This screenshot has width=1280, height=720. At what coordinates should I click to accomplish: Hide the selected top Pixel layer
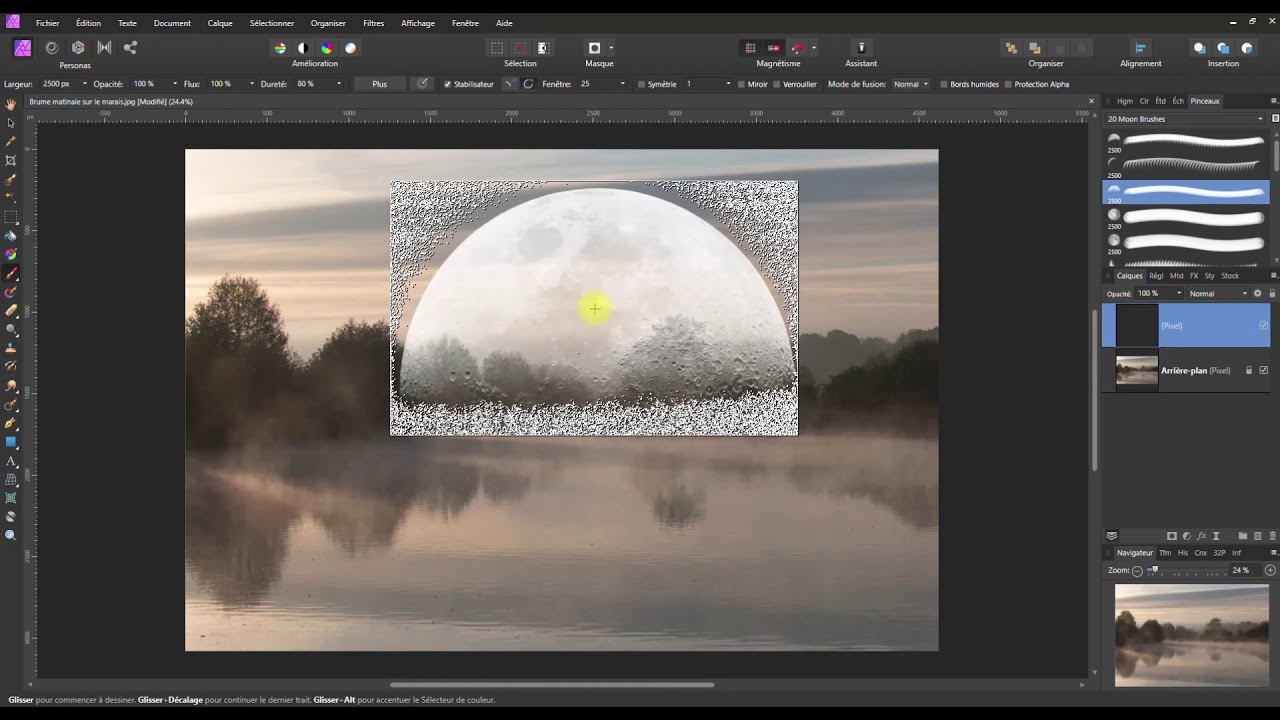tap(1263, 325)
